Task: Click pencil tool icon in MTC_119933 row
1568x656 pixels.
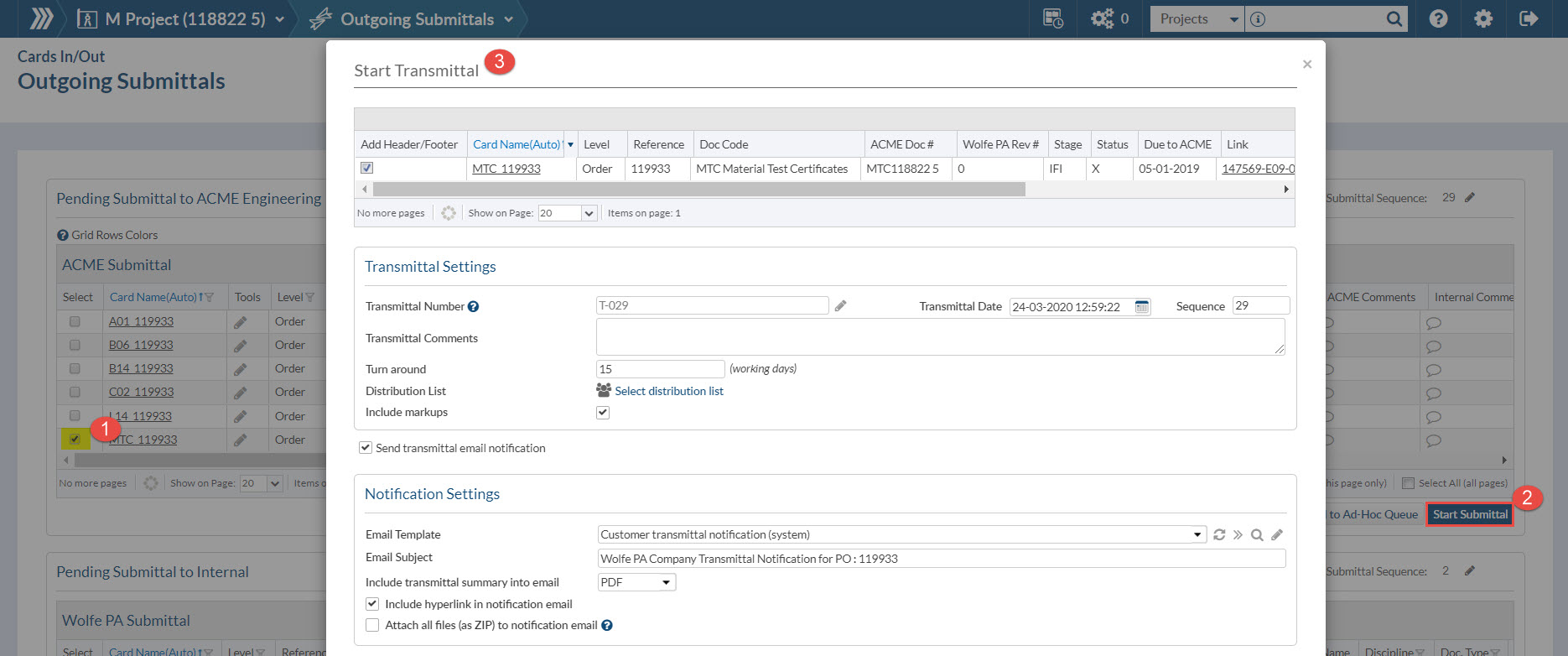Action: click(241, 440)
